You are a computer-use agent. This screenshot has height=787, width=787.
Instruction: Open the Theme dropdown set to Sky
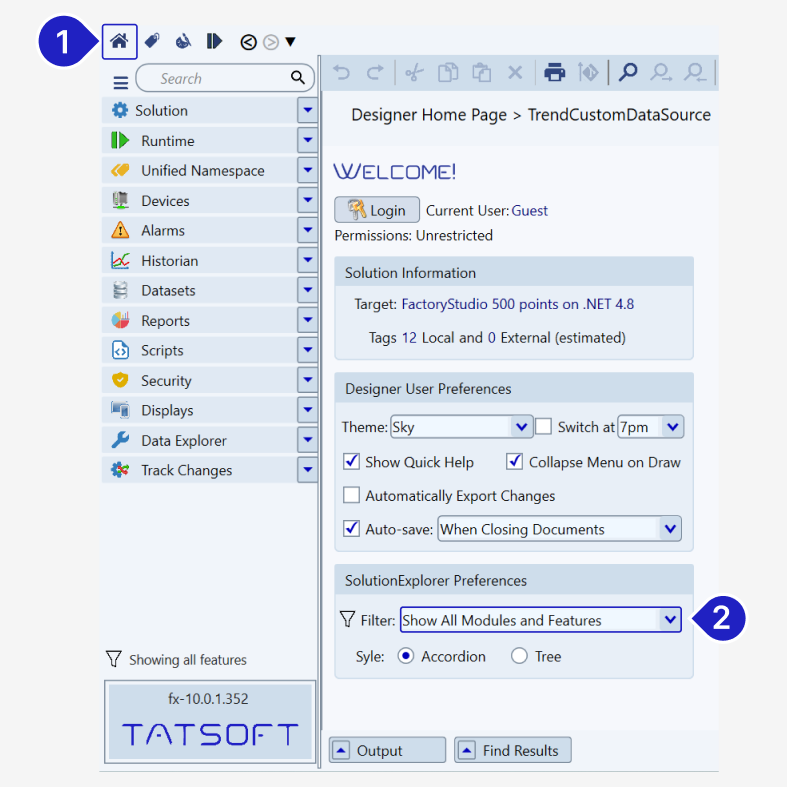click(x=462, y=427)
